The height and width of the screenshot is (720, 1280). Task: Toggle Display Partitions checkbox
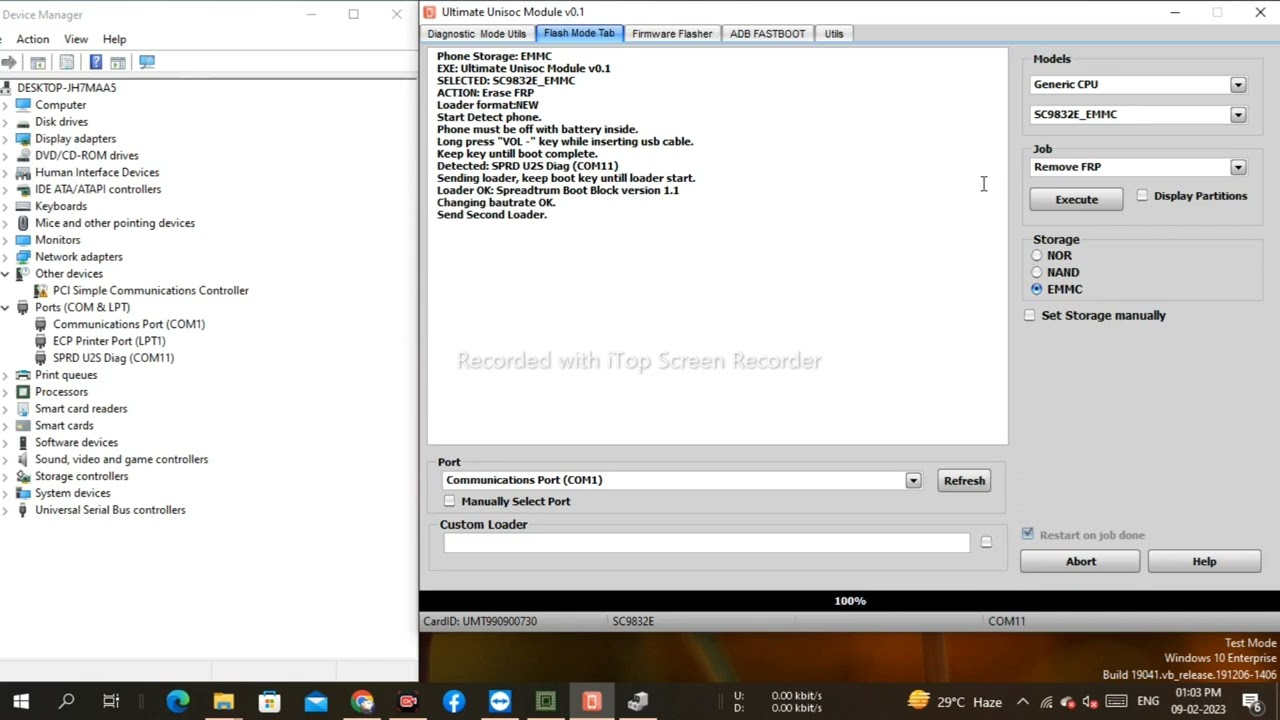tap(1142, 196)
